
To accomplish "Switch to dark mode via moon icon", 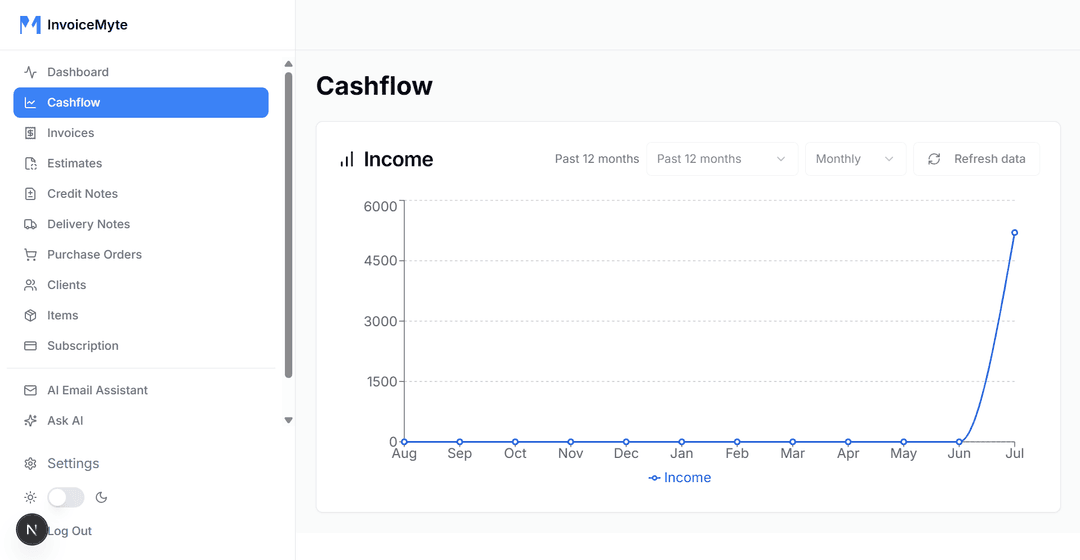I will [x=101, y=497].
